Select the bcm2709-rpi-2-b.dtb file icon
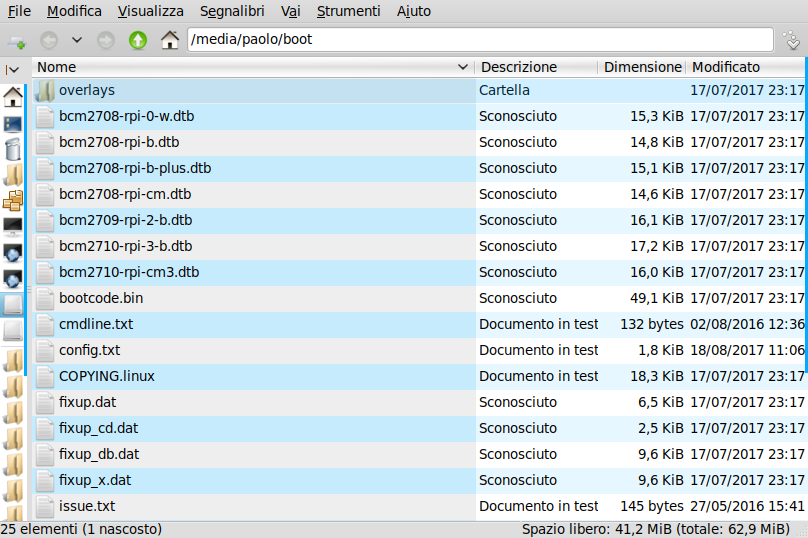The image size is (808, 538). pos(45,221)
